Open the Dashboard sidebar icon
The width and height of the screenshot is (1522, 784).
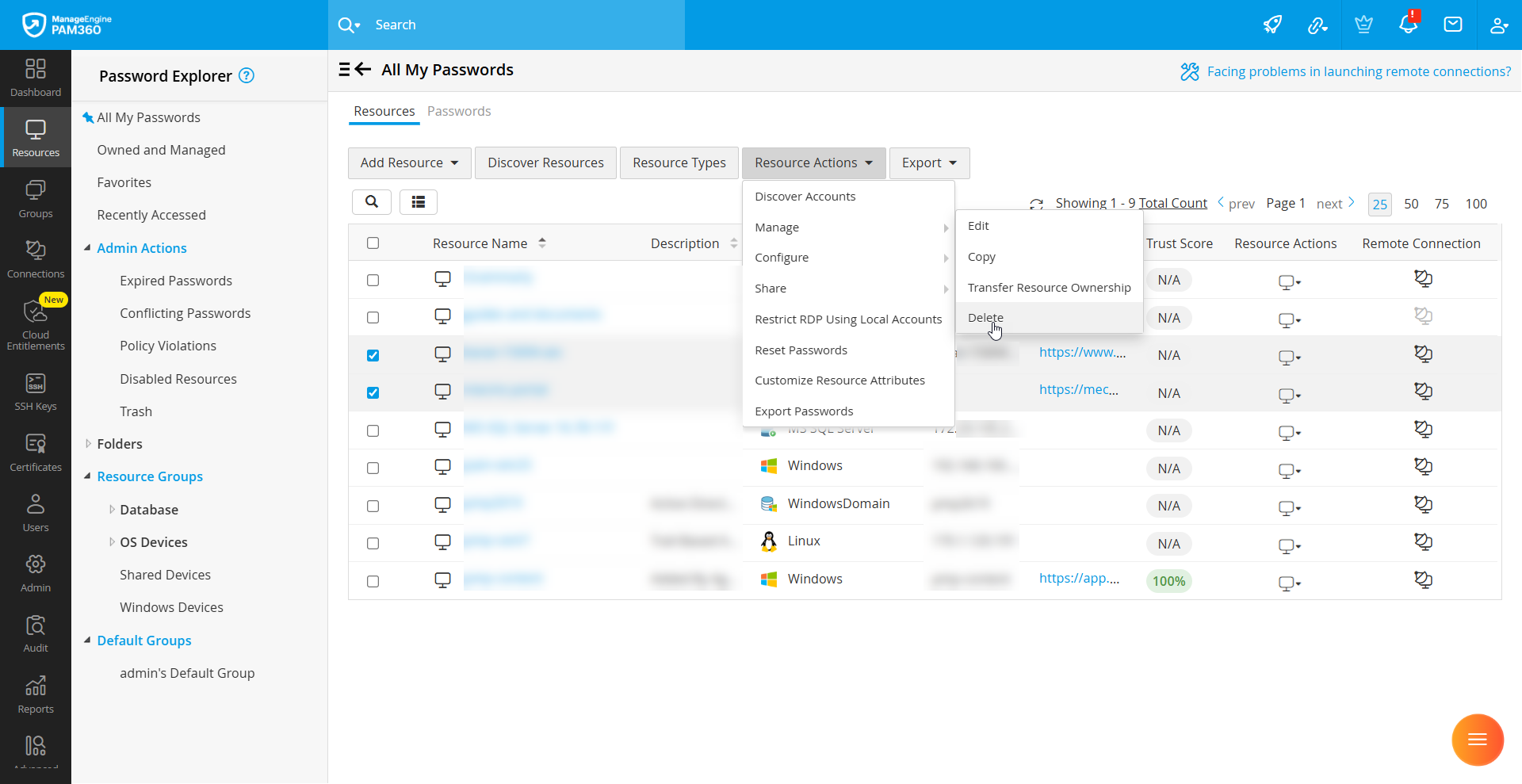point(36,78)
